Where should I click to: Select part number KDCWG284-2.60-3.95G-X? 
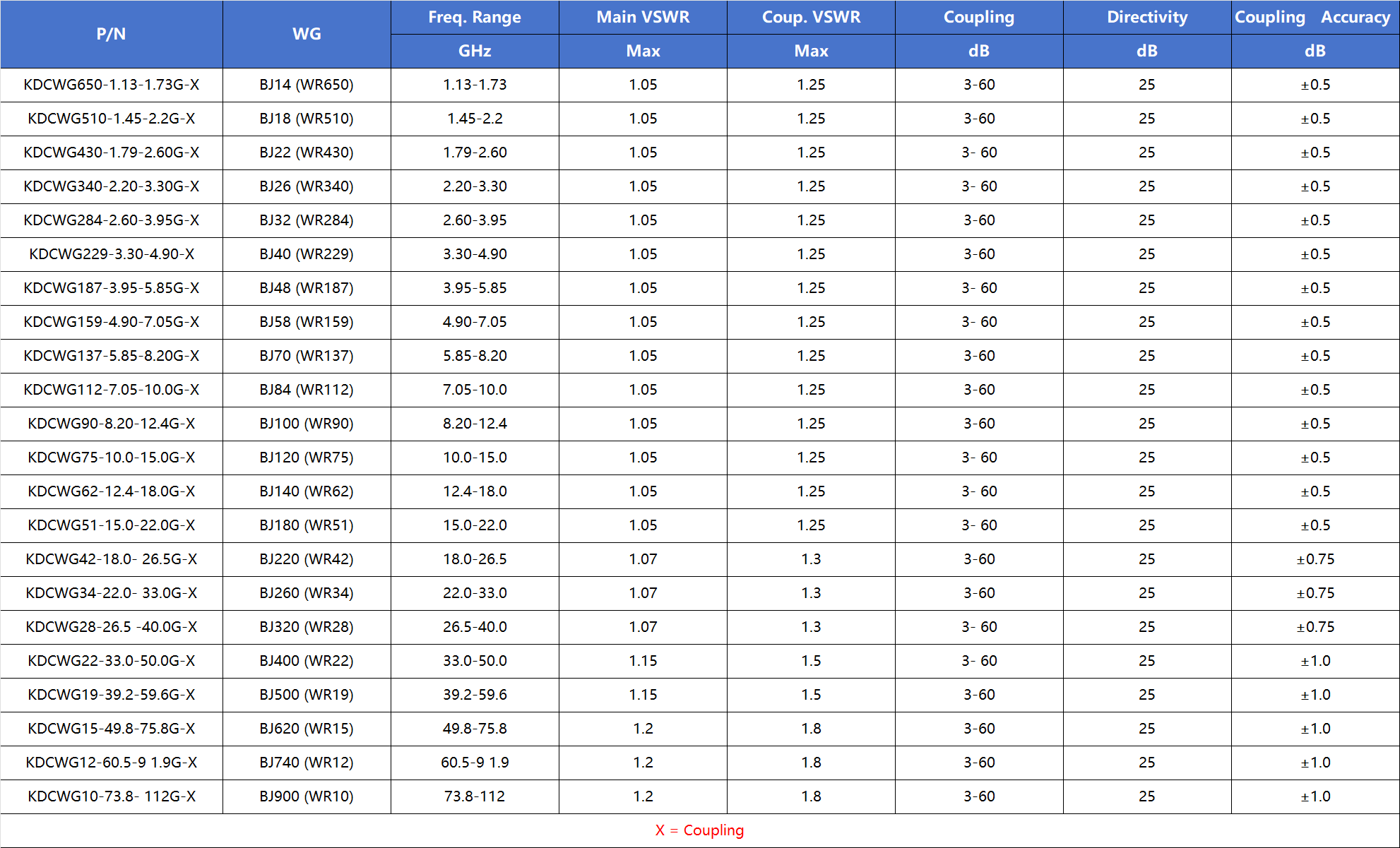[x=112, y=220]
